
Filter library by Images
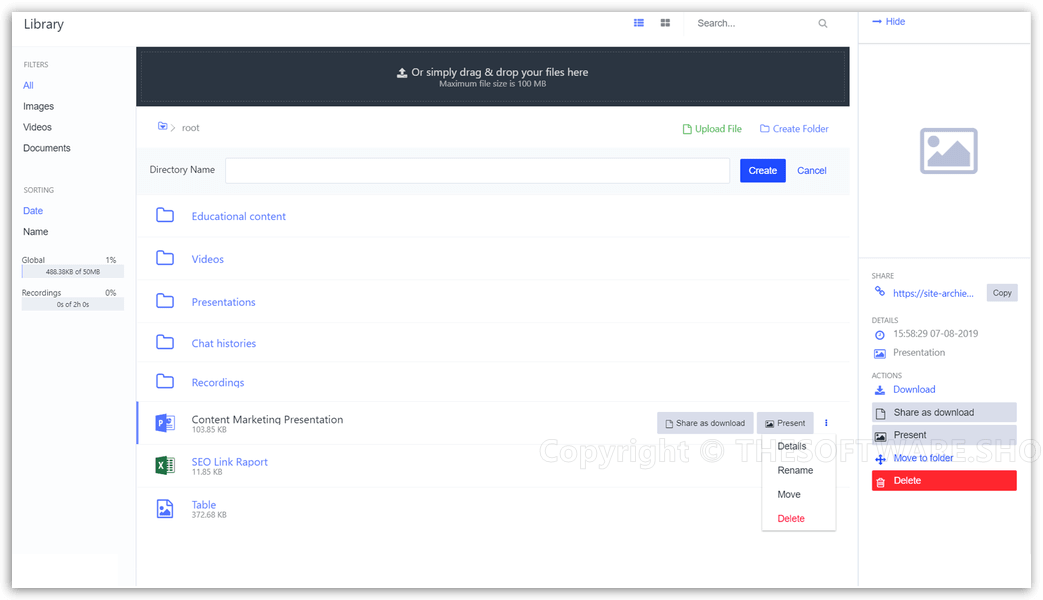(x=39, y=106)
